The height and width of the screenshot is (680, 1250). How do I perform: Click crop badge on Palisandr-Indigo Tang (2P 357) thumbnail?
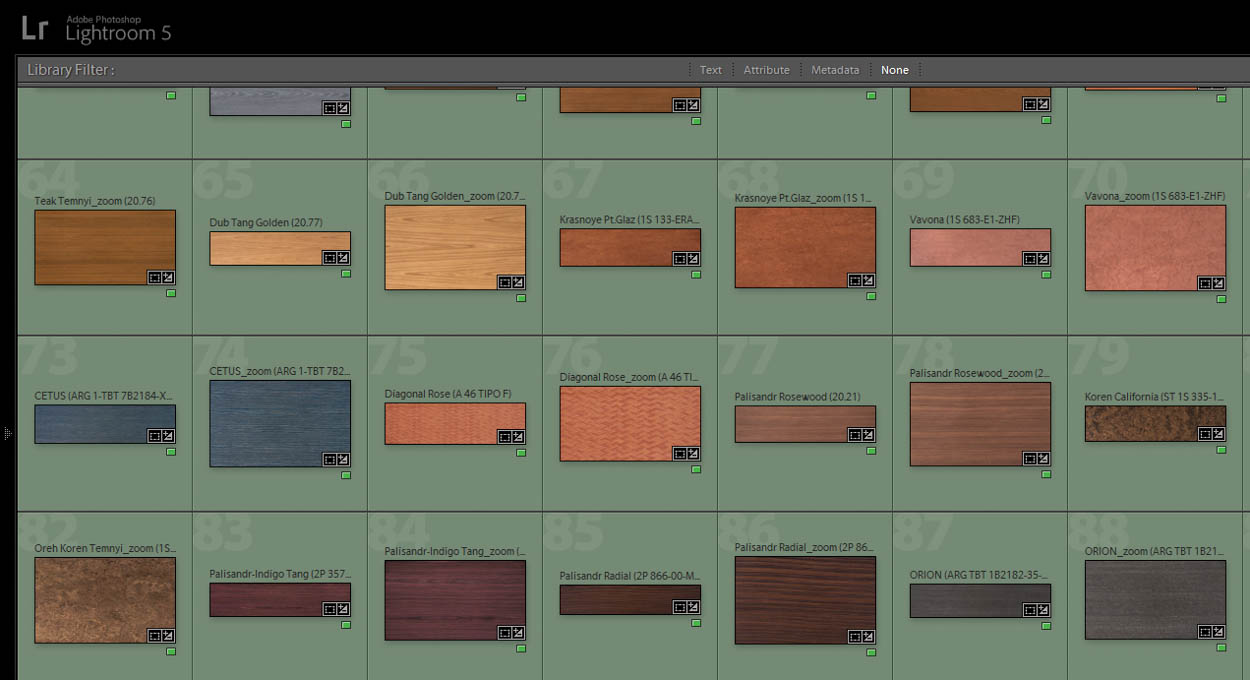click(x=329, y=608)
